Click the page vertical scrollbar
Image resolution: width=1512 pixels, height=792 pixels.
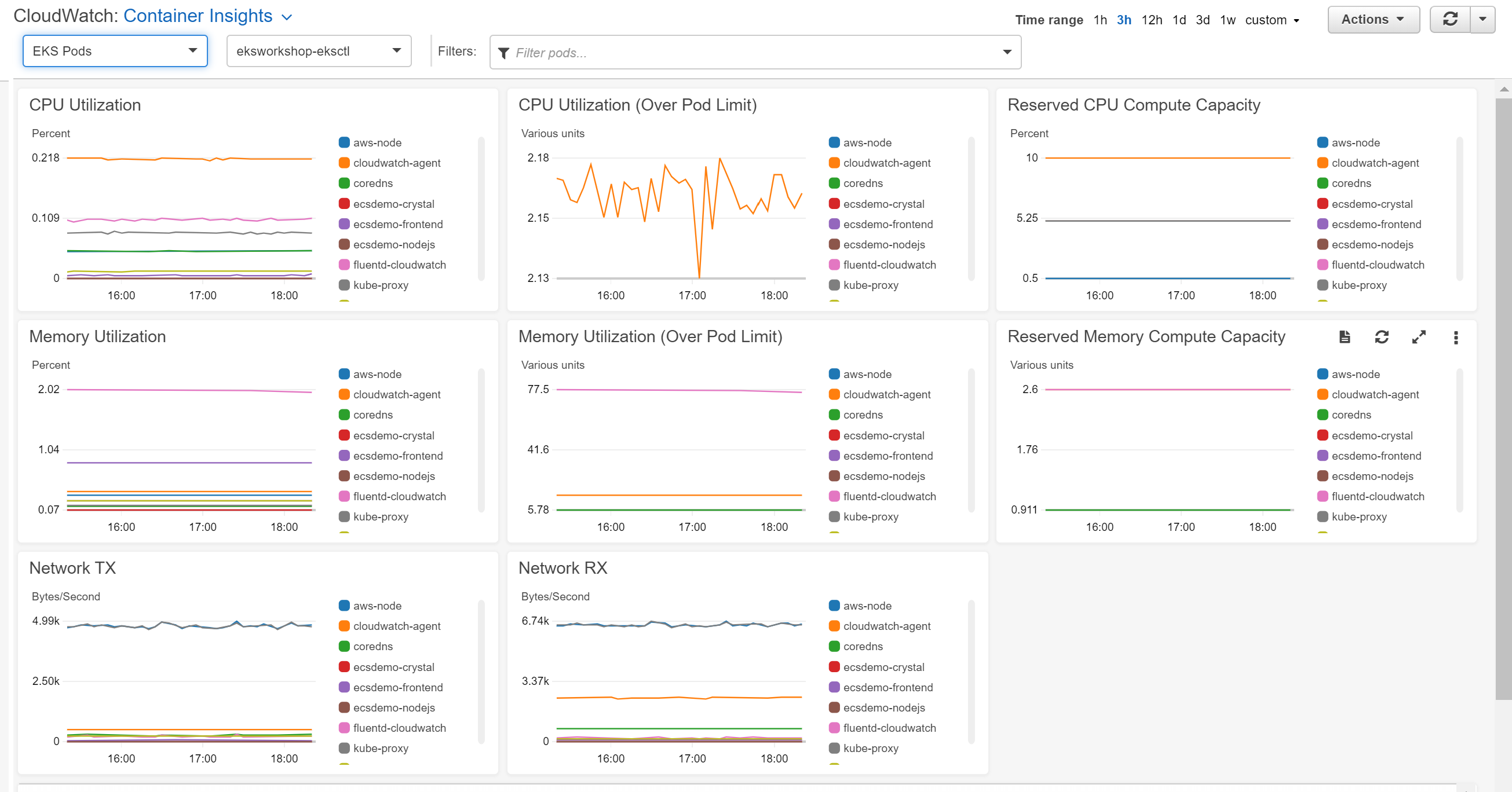click(1504, 399)
